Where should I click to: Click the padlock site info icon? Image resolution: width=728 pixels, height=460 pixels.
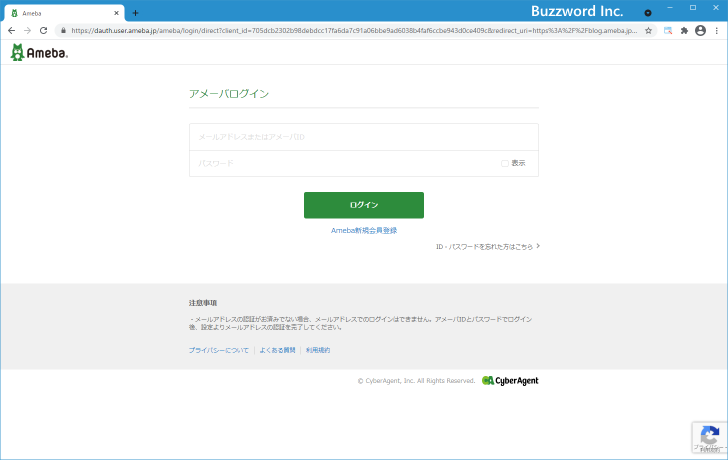64,31
